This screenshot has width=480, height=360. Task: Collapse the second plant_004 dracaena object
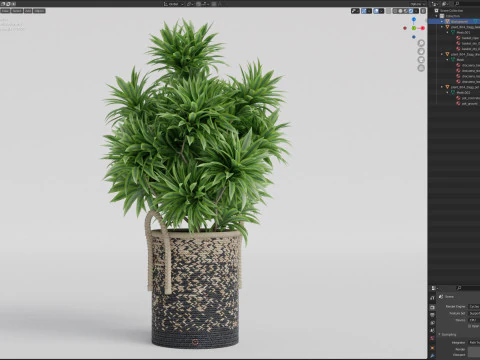point(442,54)
